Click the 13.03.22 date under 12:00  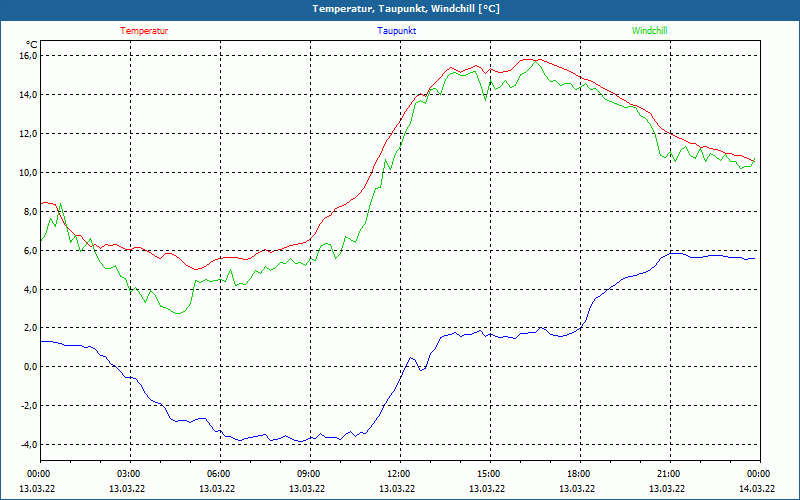coord(397,488)
